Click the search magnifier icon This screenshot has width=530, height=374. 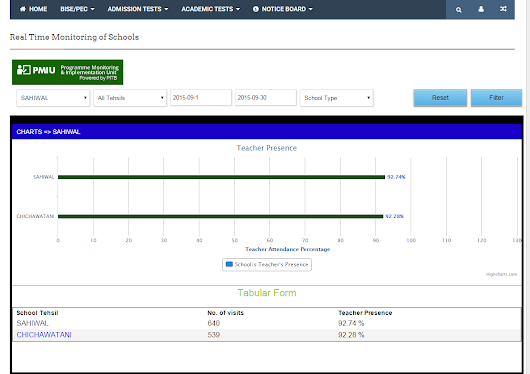[x=458, y=9]
